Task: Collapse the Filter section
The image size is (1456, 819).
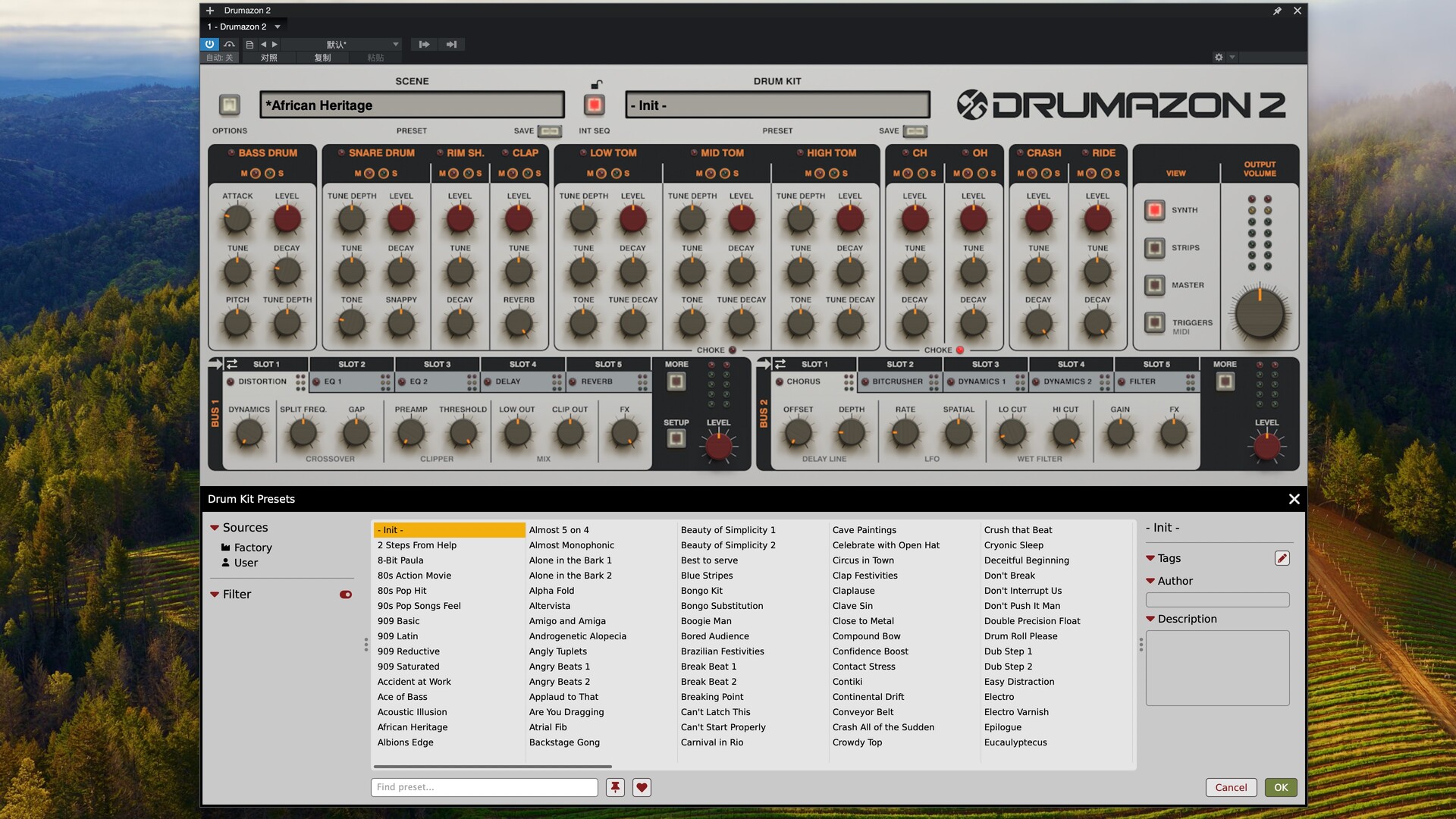Action: 215,595
